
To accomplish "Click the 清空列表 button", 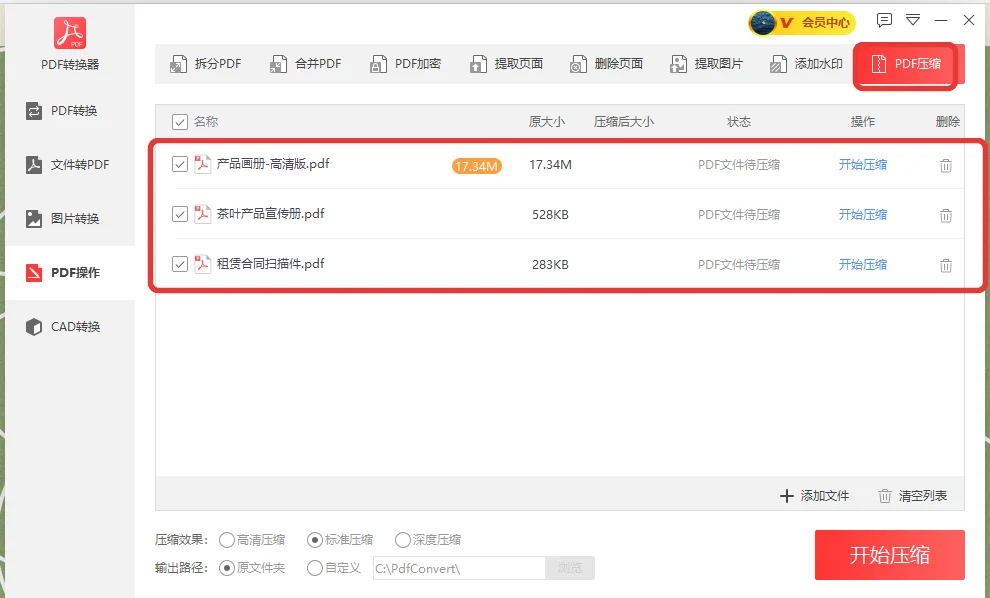I will click(x=913, y=496).
